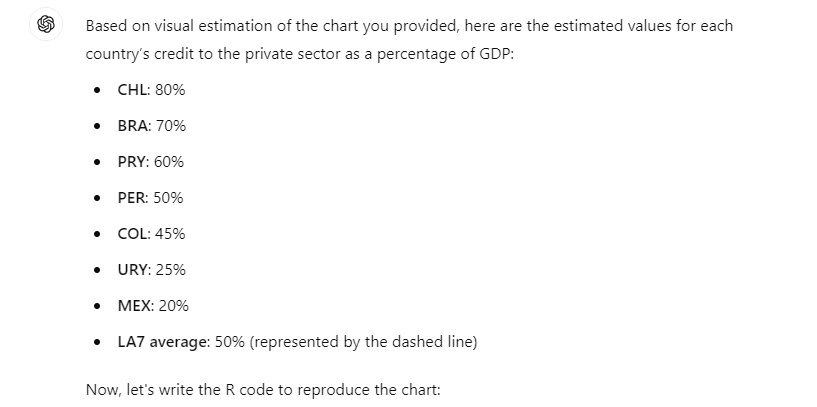Click 'Now, let's write the R code' line
817x407 pixels.
pos(263,390)
